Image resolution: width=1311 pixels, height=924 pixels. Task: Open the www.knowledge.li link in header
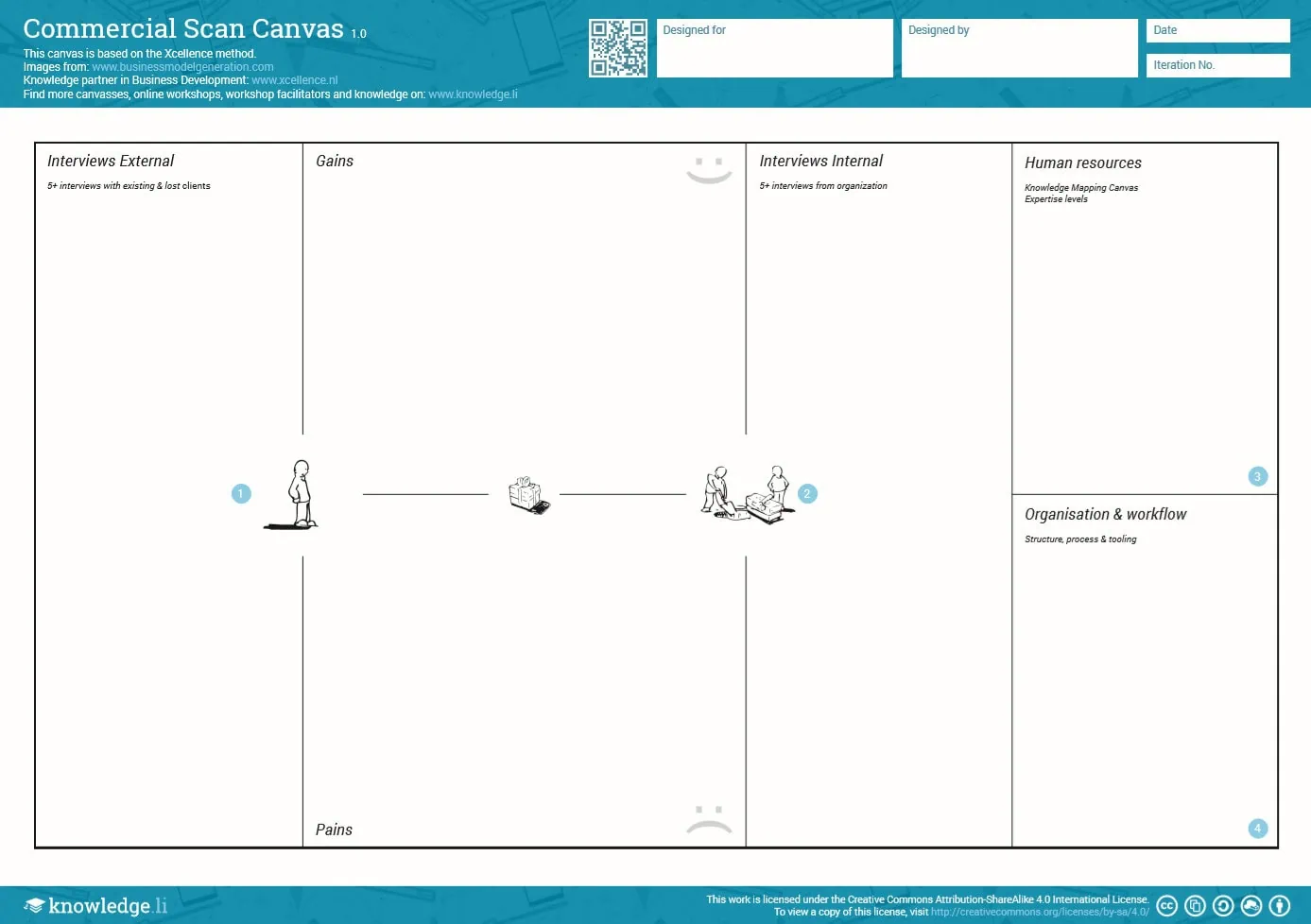point(473,94)
